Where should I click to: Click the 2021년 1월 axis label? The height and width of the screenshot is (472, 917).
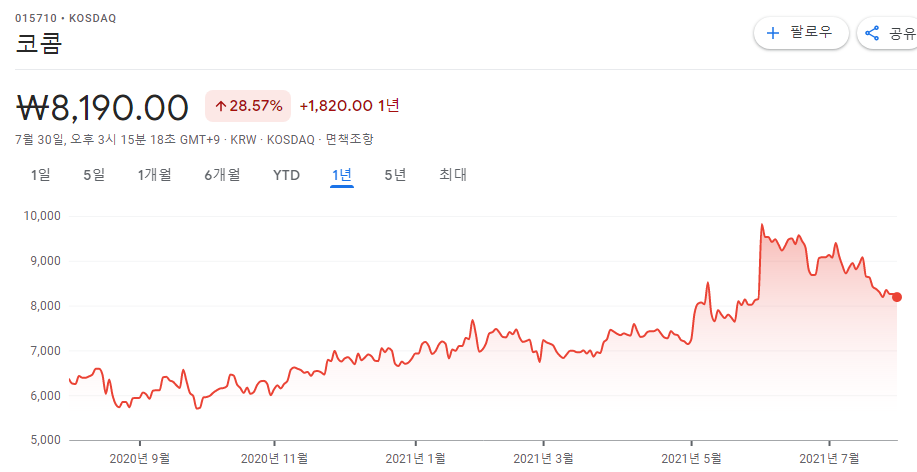[x=416, y=458]
